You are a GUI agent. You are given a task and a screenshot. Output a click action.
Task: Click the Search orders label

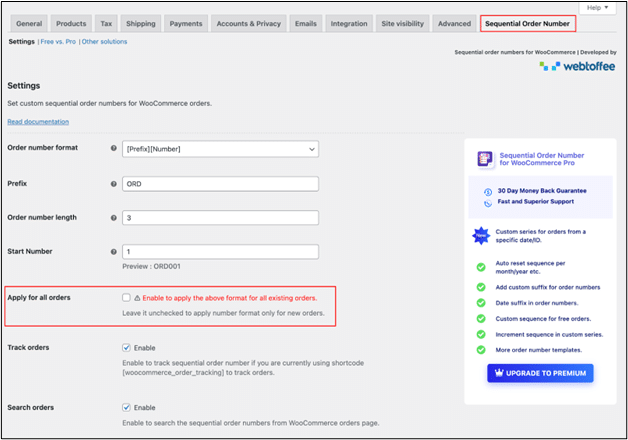[x=30, y=407]
